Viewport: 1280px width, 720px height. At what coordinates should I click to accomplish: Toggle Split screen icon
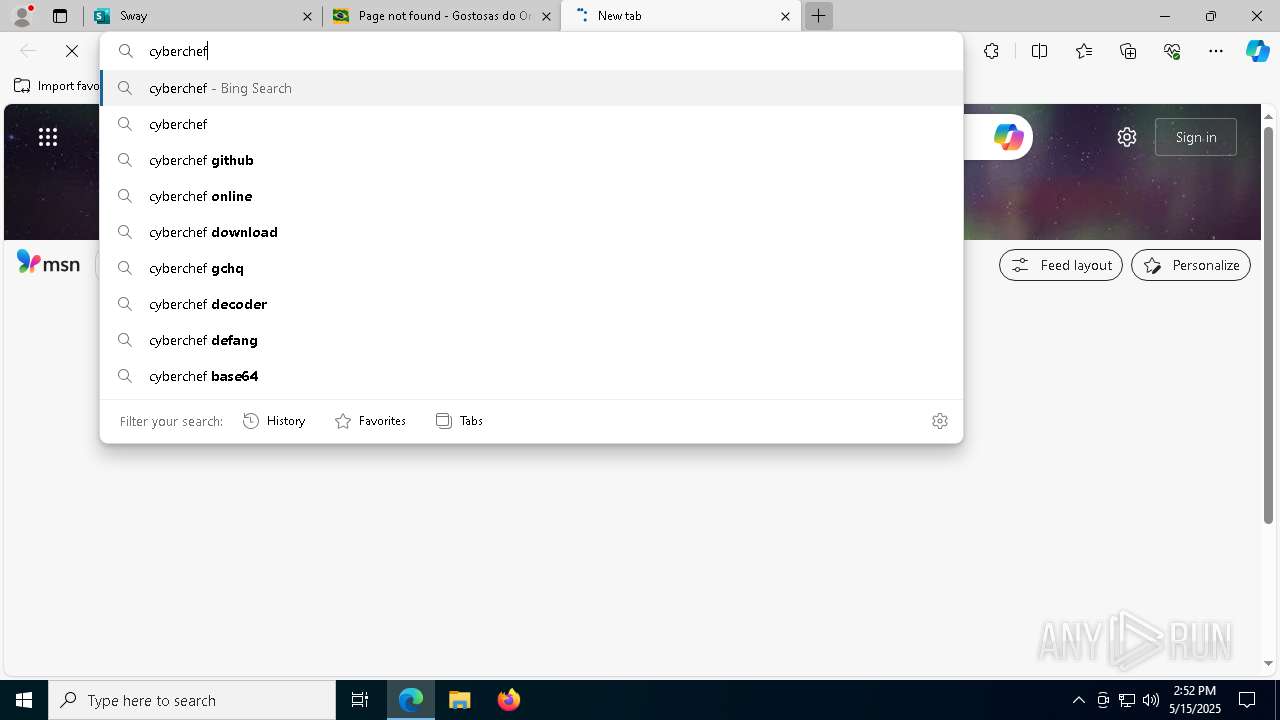tap(1039, 51)
